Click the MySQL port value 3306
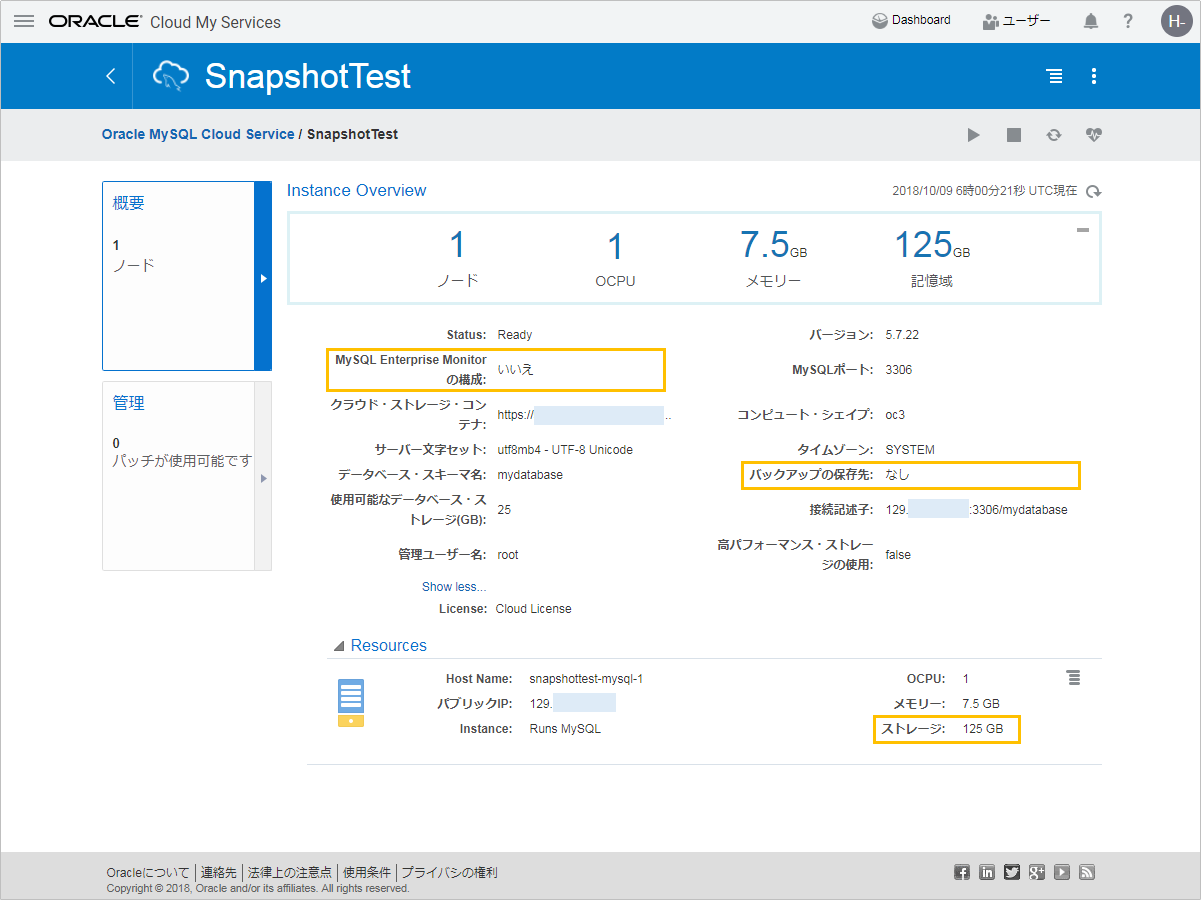The height and width of the screenshot is (900, 1201). 899,370
